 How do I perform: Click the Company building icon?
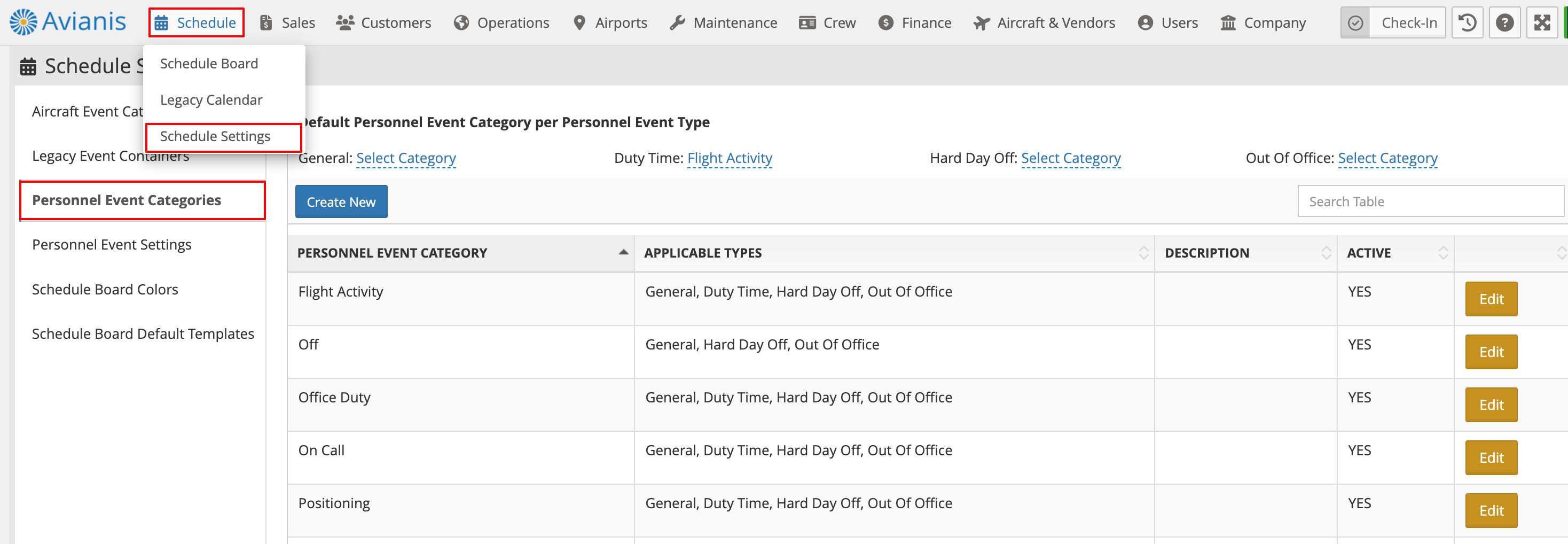click(x=1228, y=23)
